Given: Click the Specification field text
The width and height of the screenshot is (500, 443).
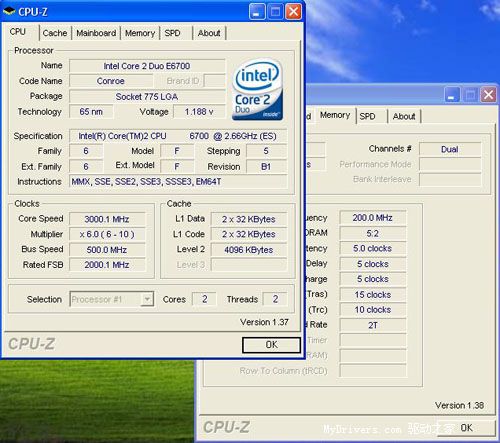Looking at the screenshot, I should point(178,136).
